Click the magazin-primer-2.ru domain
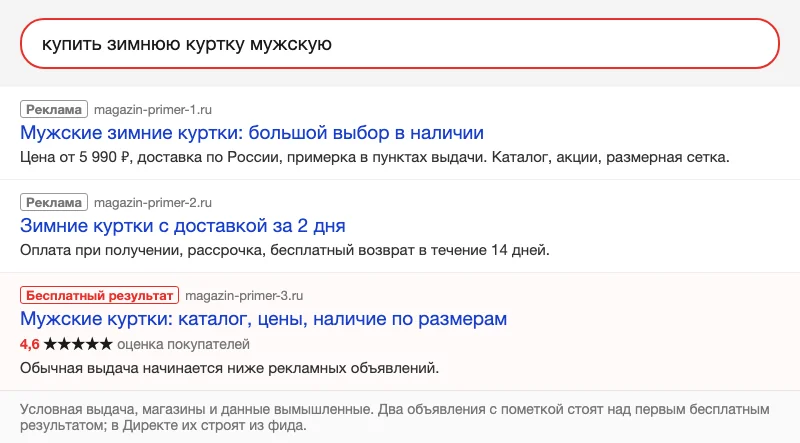Screen dimensions: 800x443 (153, 203)
